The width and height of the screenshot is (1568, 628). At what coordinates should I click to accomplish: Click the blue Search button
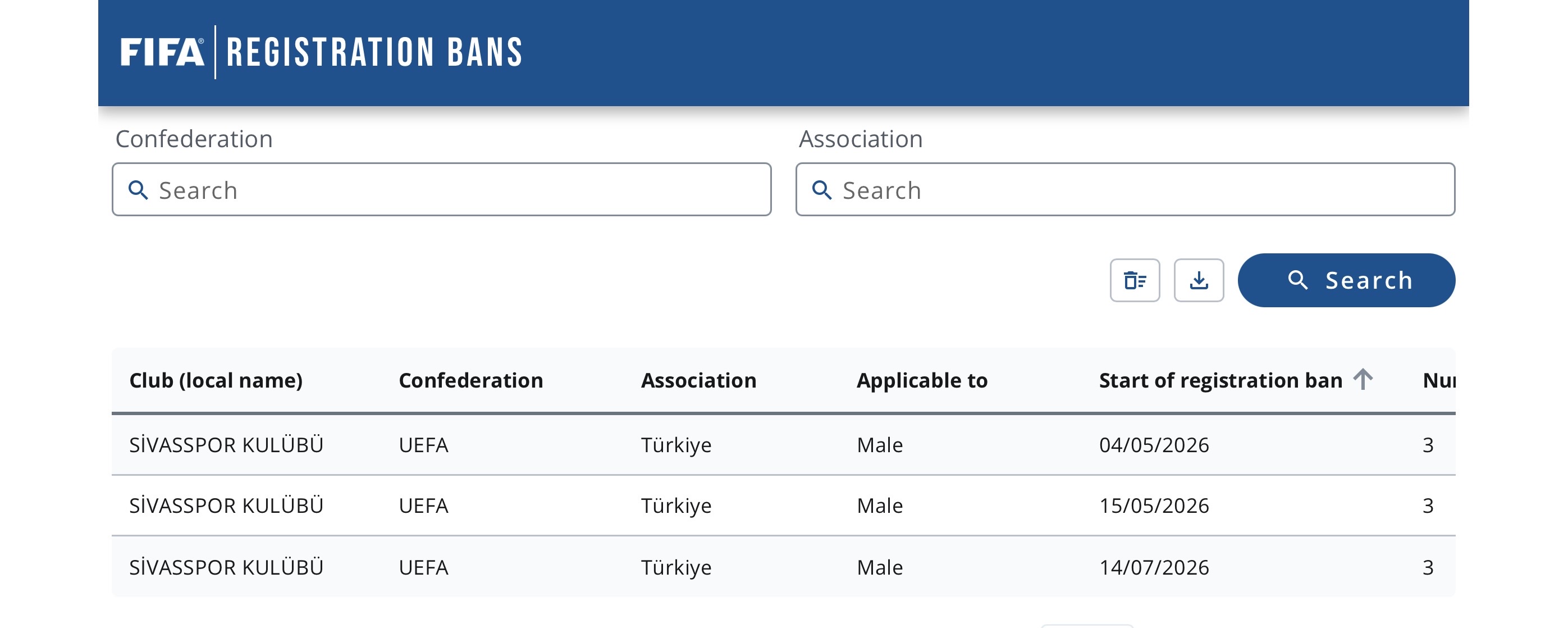tap(1346, 280)
